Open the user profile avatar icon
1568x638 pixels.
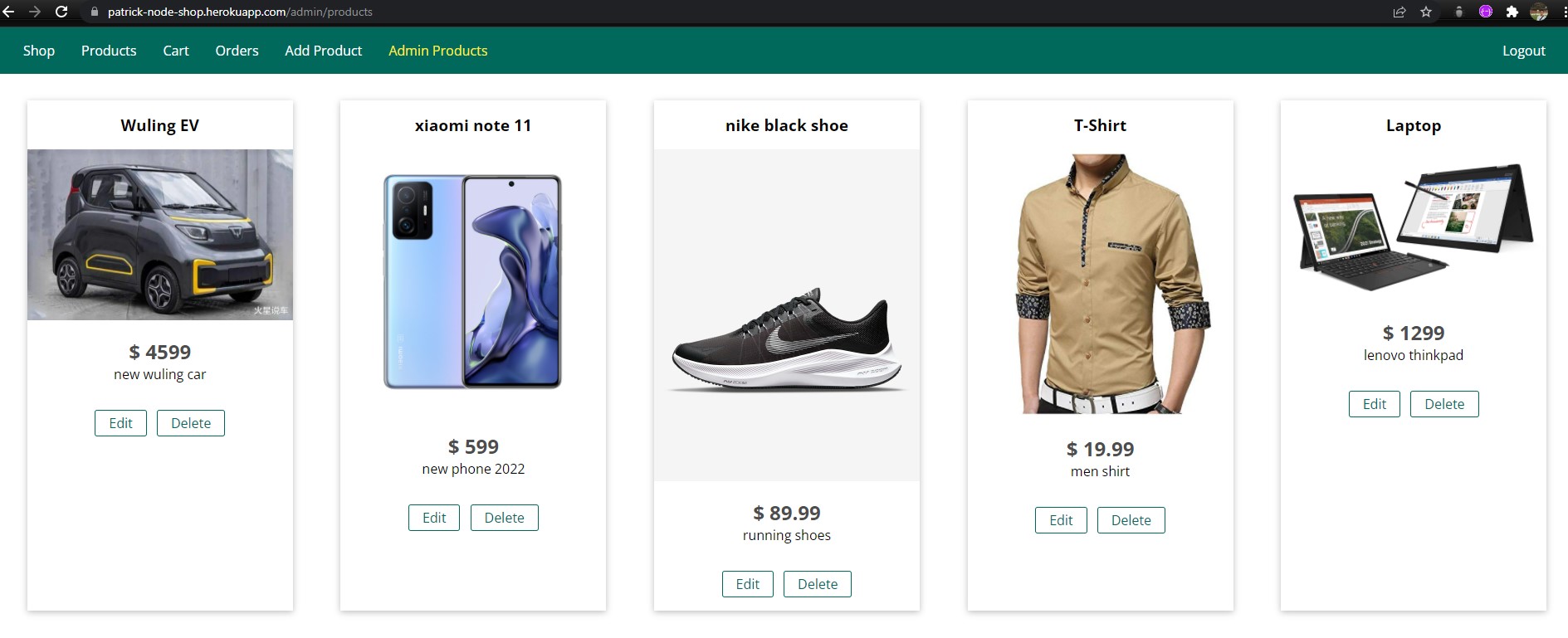1539,12
